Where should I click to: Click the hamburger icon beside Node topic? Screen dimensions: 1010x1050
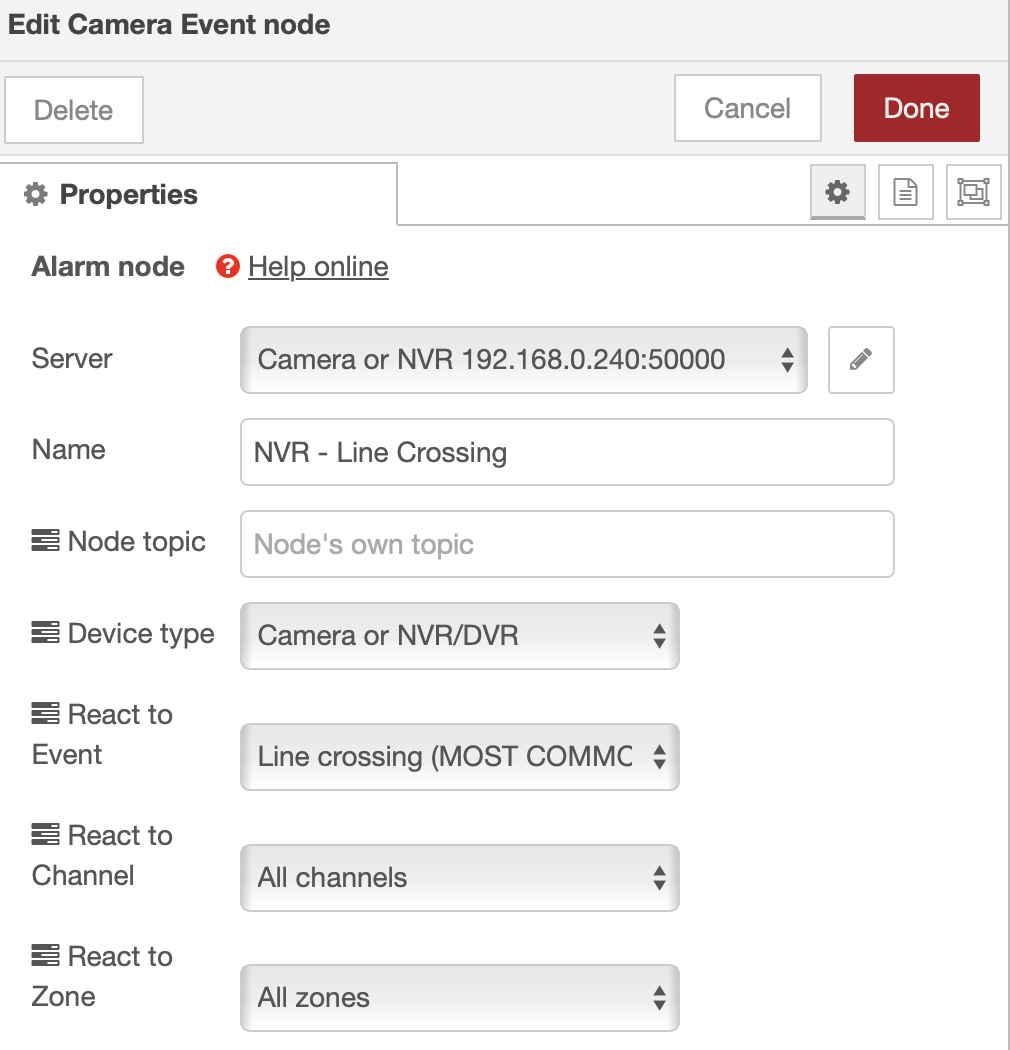(x=44, y=540)
